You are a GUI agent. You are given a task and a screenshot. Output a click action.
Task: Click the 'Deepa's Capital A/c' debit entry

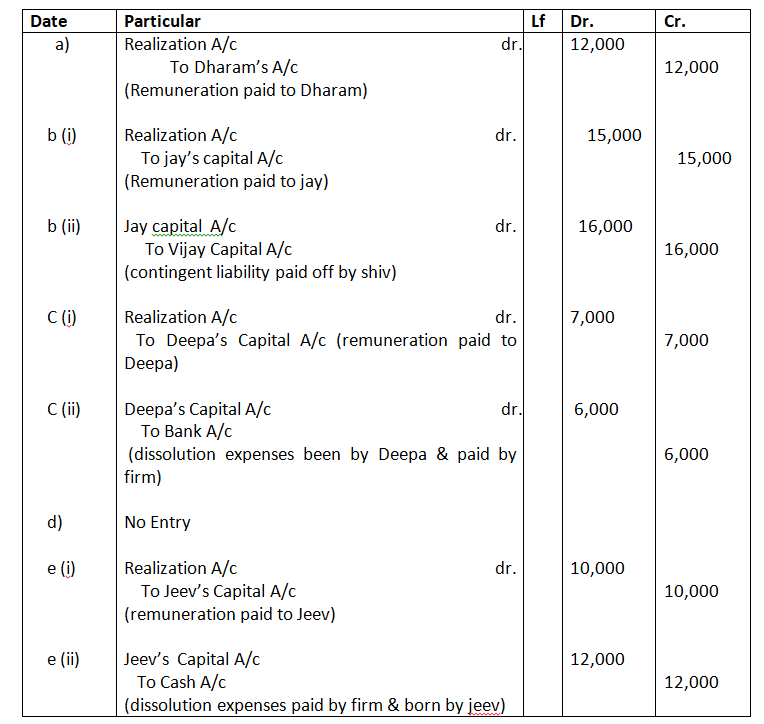click(x=197, y=409)
